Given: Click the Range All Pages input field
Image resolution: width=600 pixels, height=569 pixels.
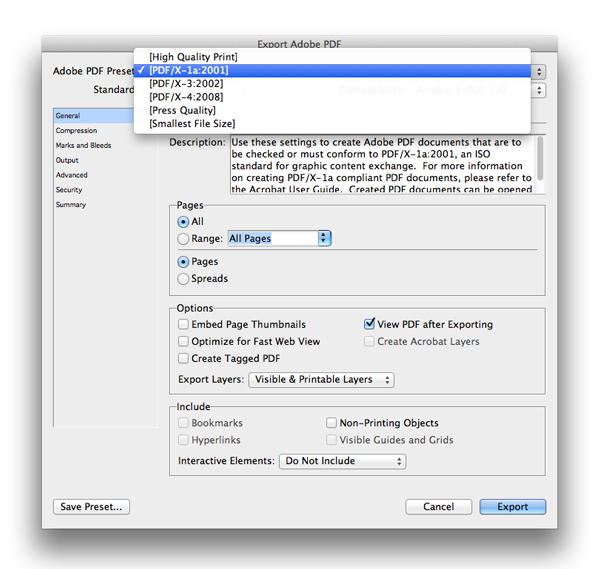Looking at the screenshot, I should (273, 238).
